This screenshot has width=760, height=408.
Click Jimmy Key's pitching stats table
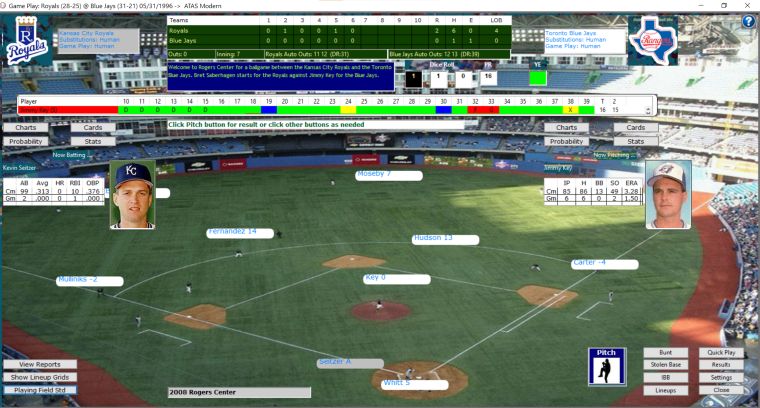[x=593, y=191]
